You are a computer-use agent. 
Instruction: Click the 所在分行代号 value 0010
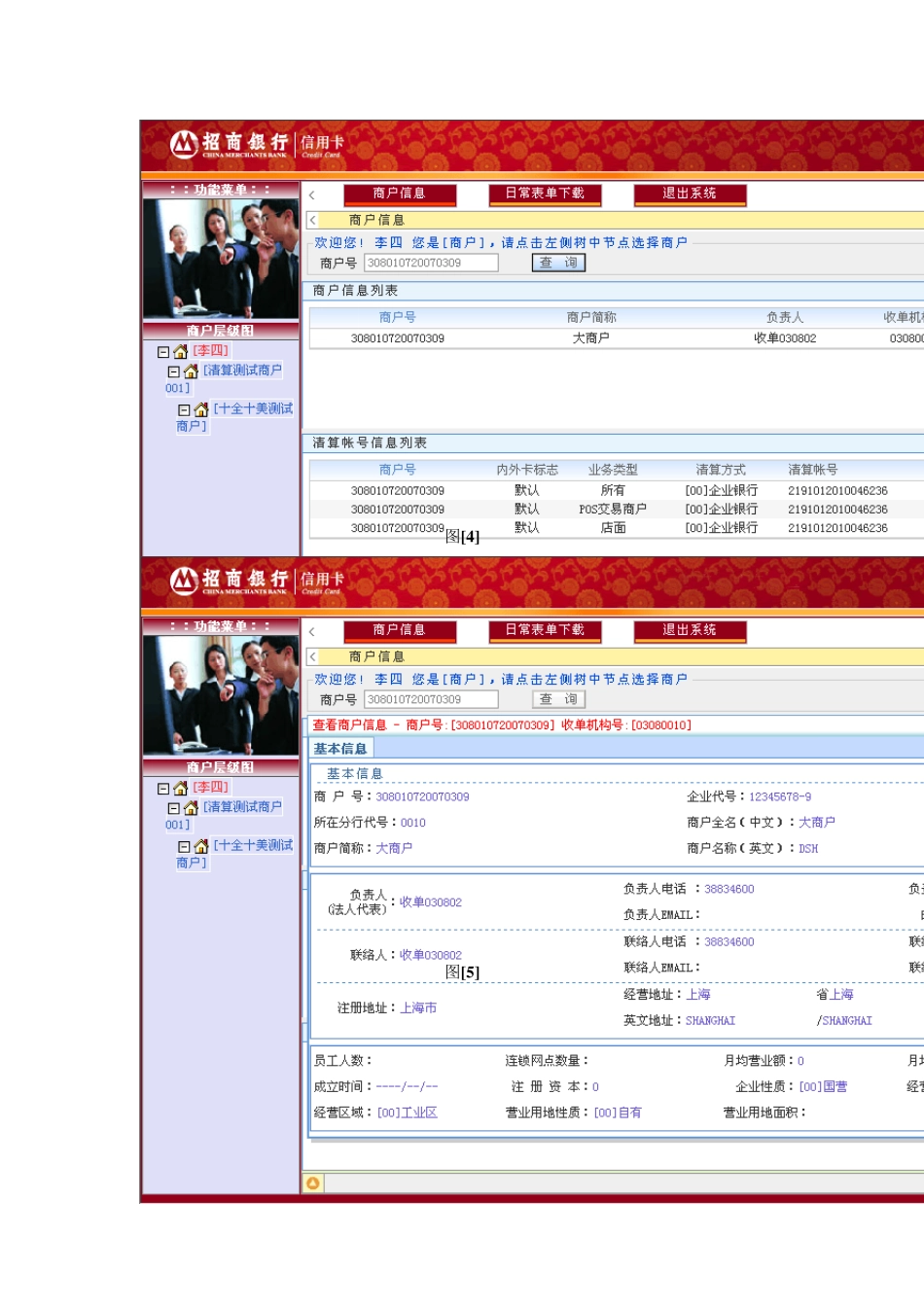pyautogui.click(x=413, y=823)
